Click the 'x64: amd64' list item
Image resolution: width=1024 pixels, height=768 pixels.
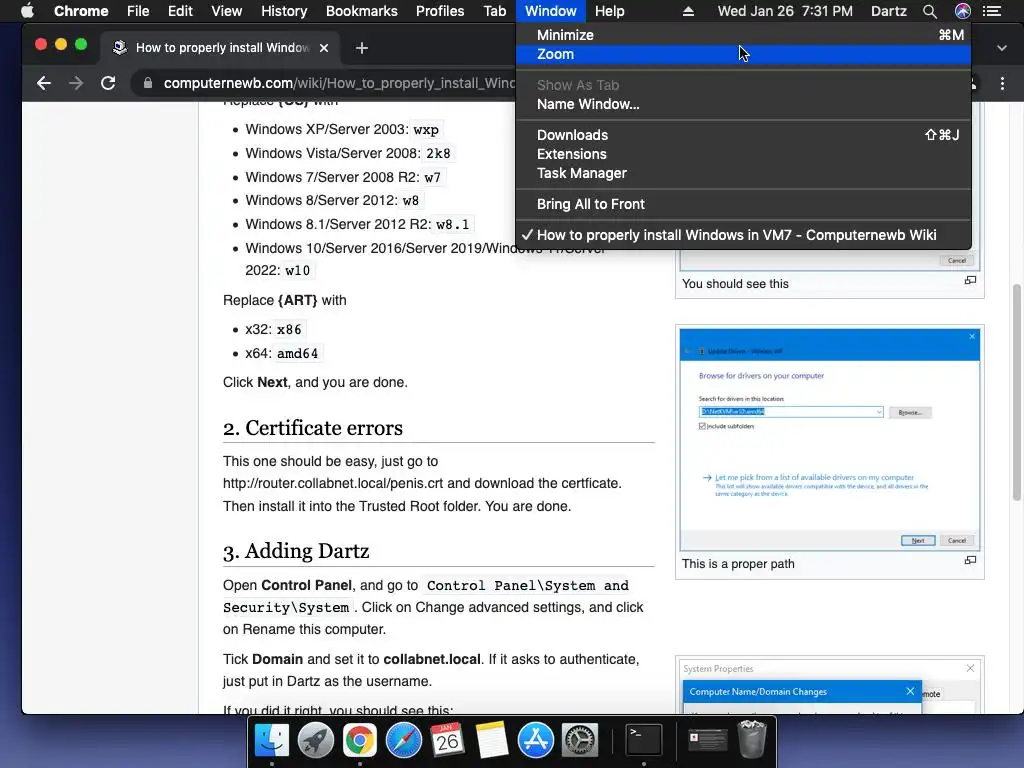[x=282, y=353]
